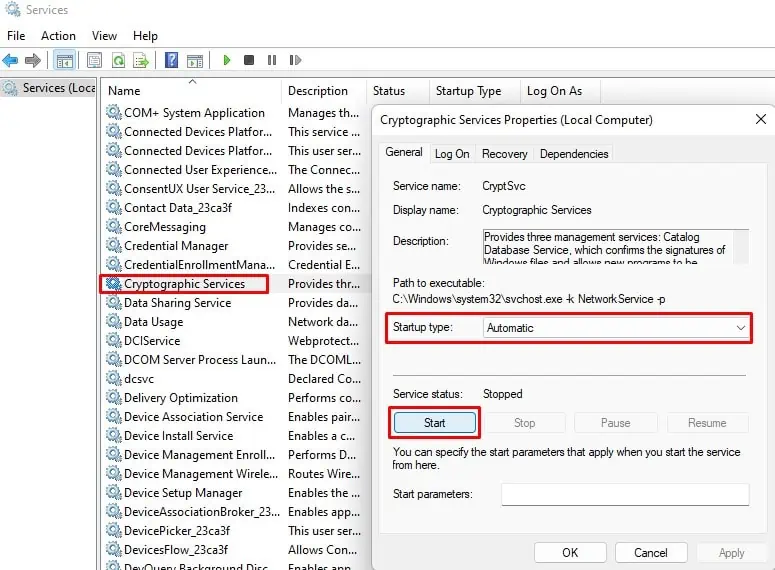Click the Stop Service toolbar icon
775x570 pixels.
[249, 60]
